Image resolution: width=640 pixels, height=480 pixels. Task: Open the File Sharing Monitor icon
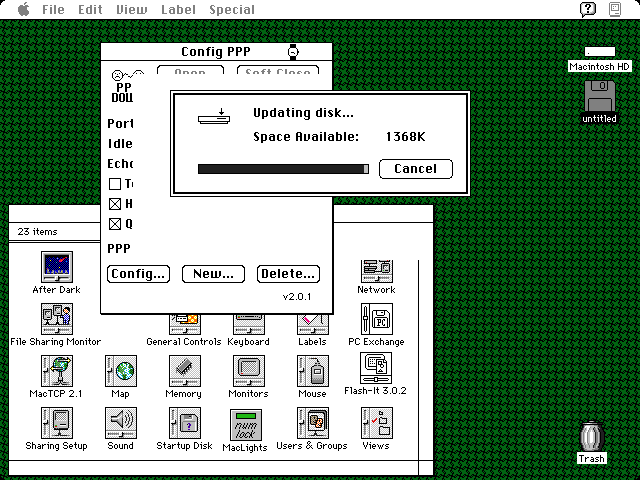coord(57,319)
